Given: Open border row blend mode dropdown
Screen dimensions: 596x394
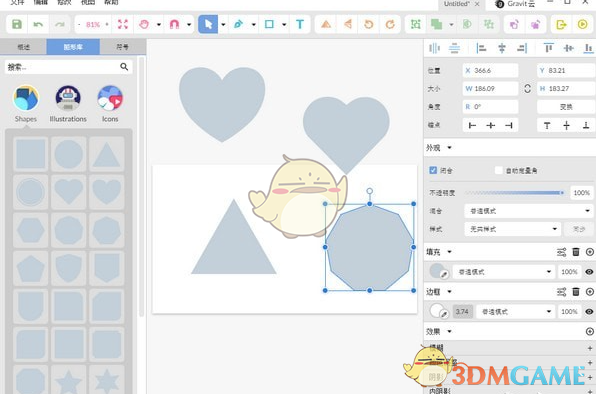Looking at the screenshot, I should click(515, 312).
